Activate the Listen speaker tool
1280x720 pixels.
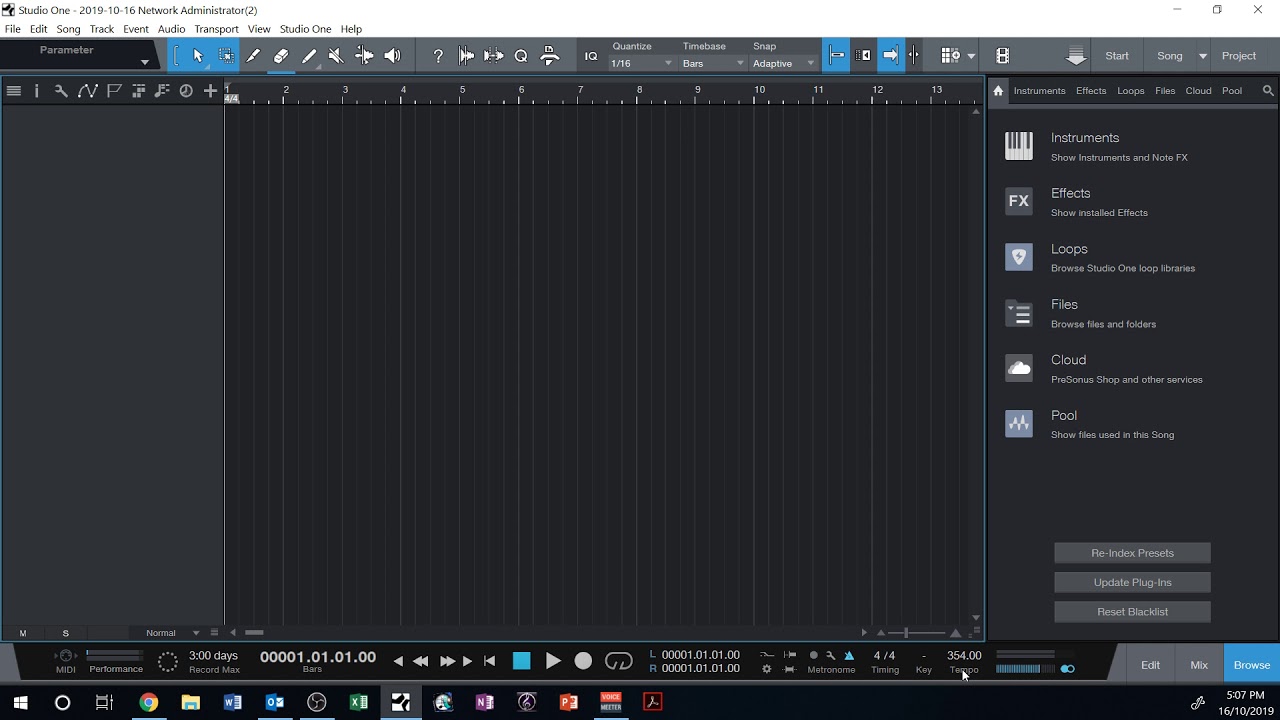[x=392, y=56]
